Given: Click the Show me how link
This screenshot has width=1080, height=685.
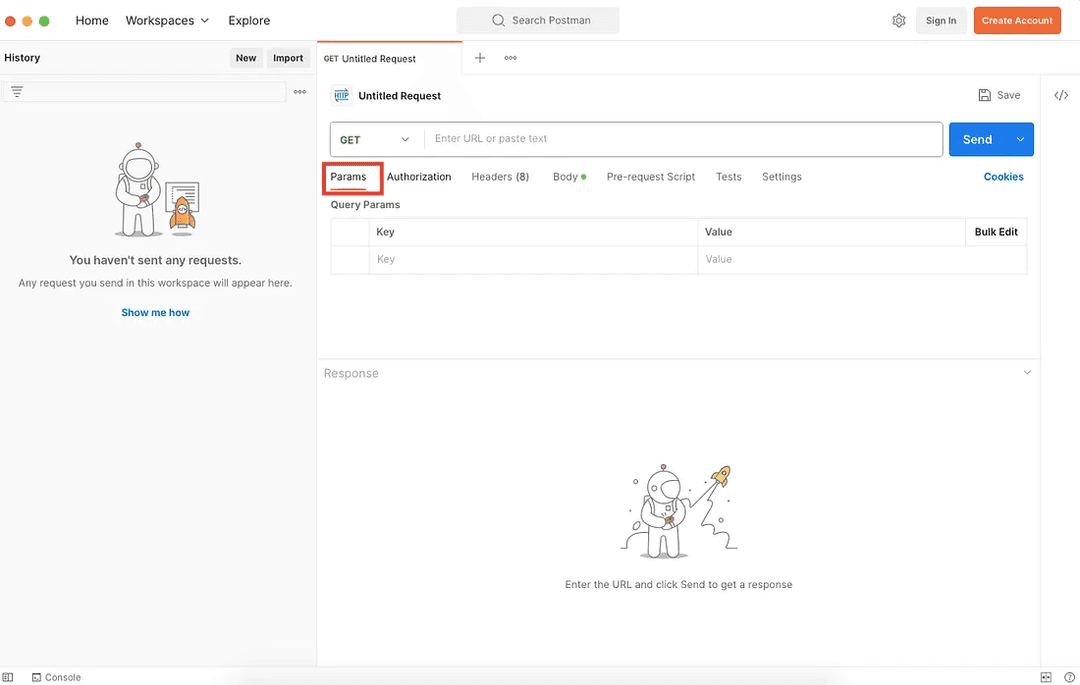Looking at the screenshot, I should pyautogui.click(x=155, y=313).
